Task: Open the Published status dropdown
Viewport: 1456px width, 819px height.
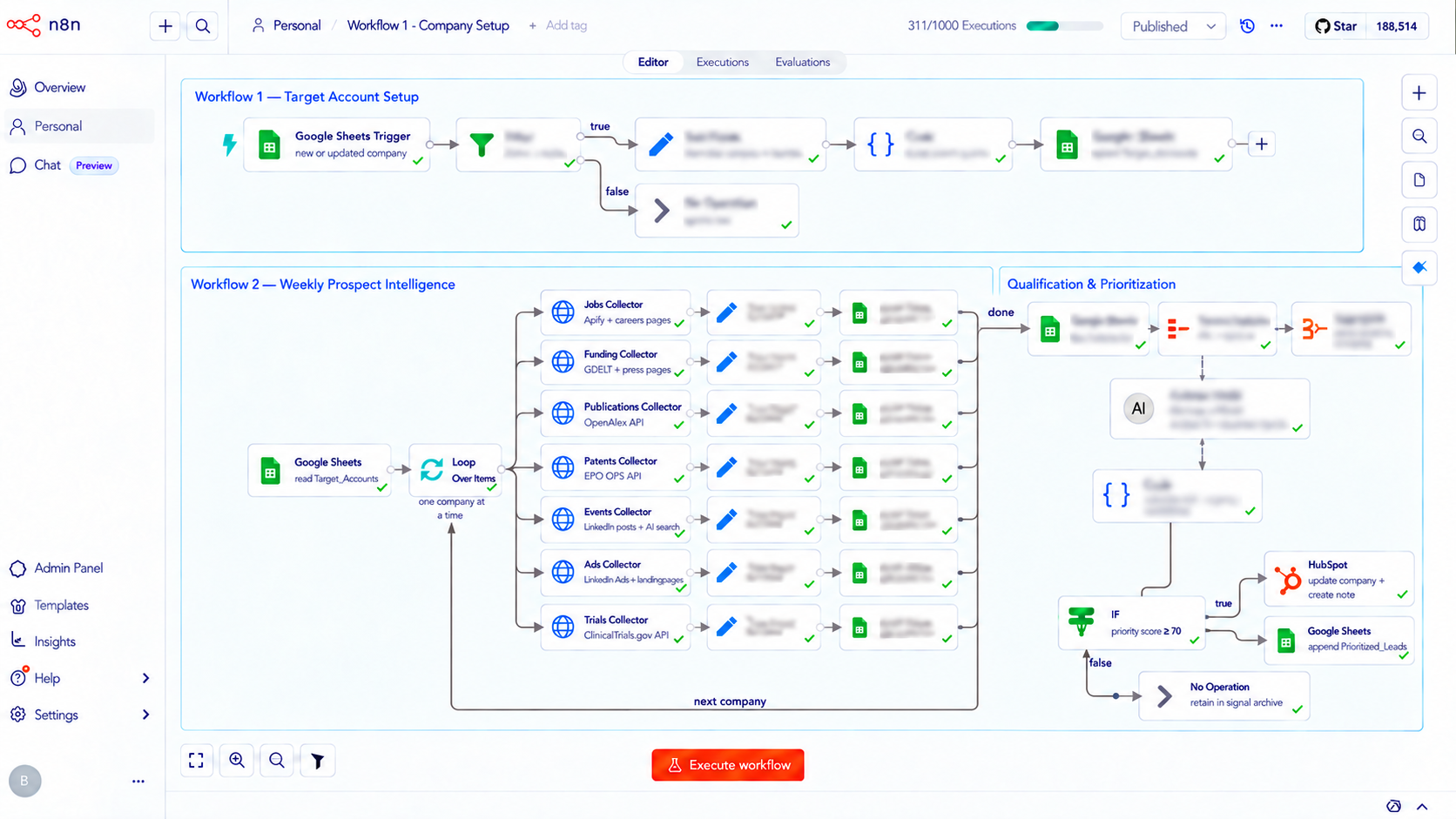Action: coord(1173,26)
